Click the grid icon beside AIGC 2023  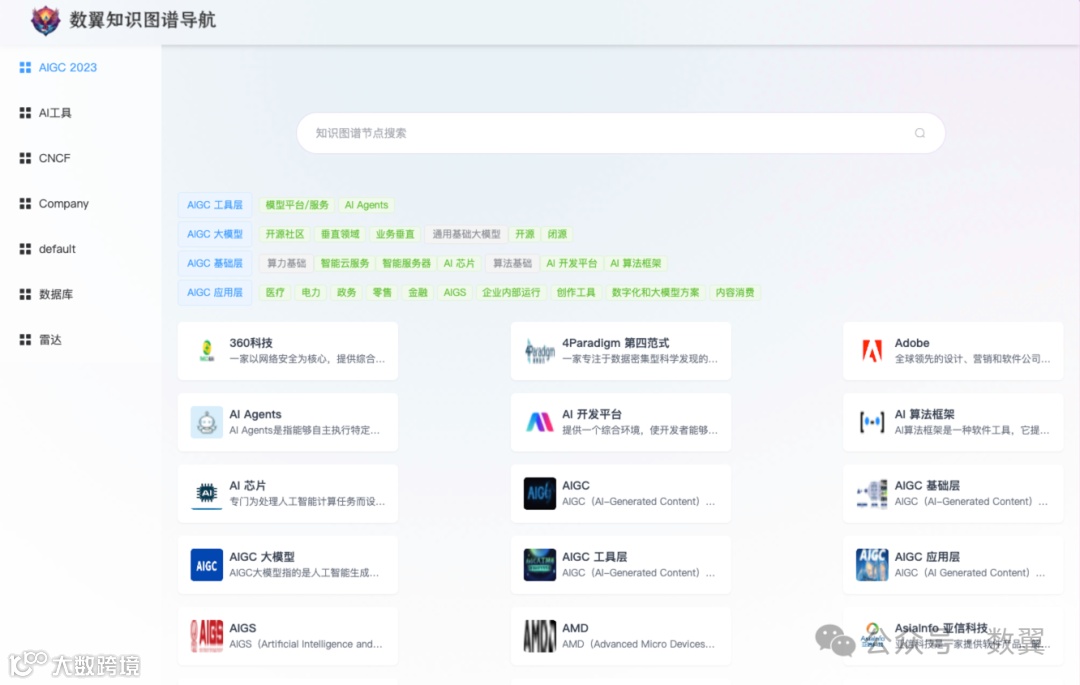(25, 67)
